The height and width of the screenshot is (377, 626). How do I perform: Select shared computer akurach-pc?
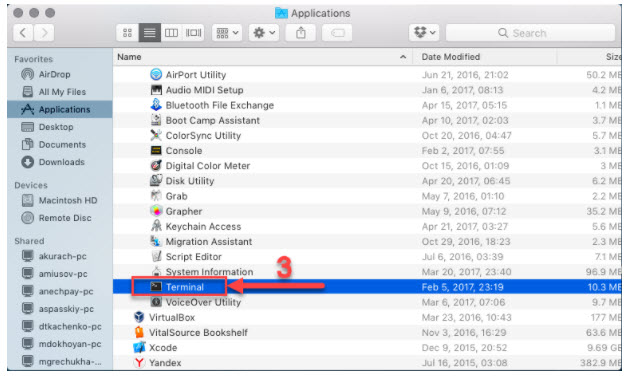[62, 256]
